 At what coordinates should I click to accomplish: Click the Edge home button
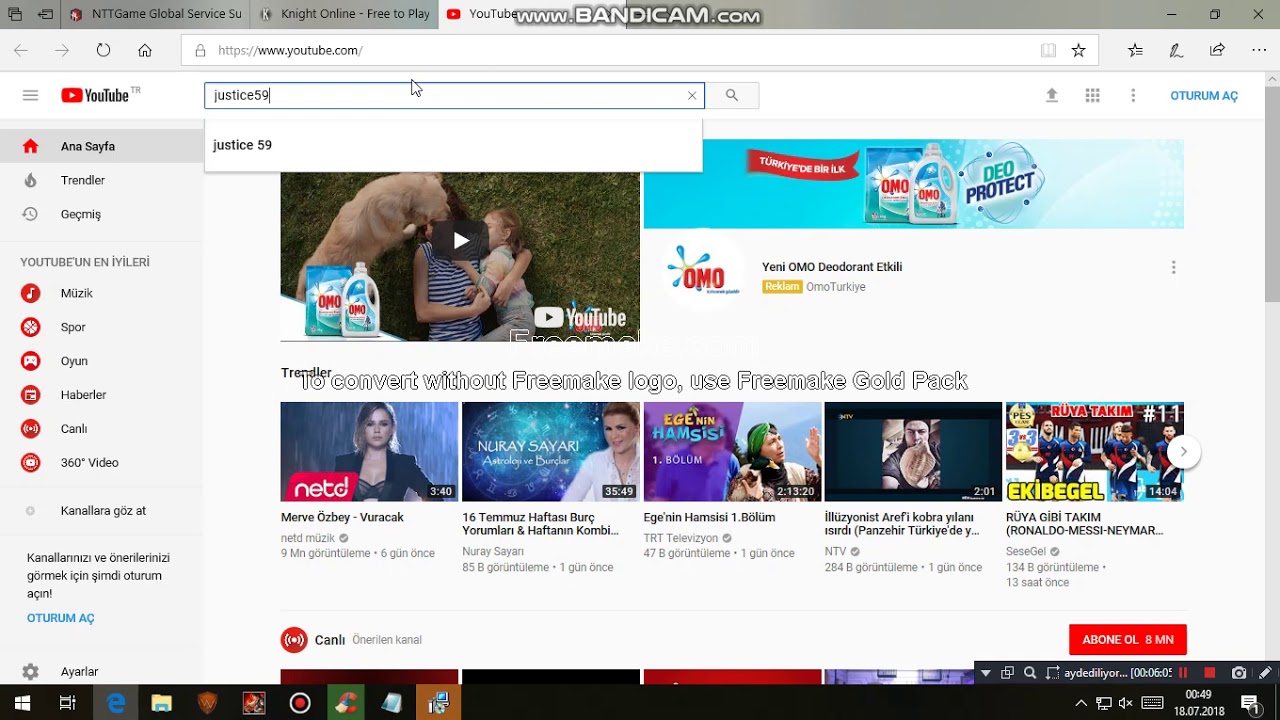[145, 50]
